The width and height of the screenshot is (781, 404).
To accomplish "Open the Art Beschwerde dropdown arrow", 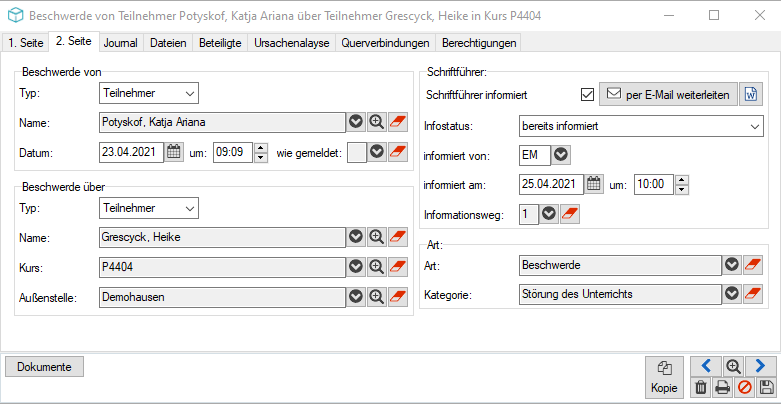I will coord(732,265).
